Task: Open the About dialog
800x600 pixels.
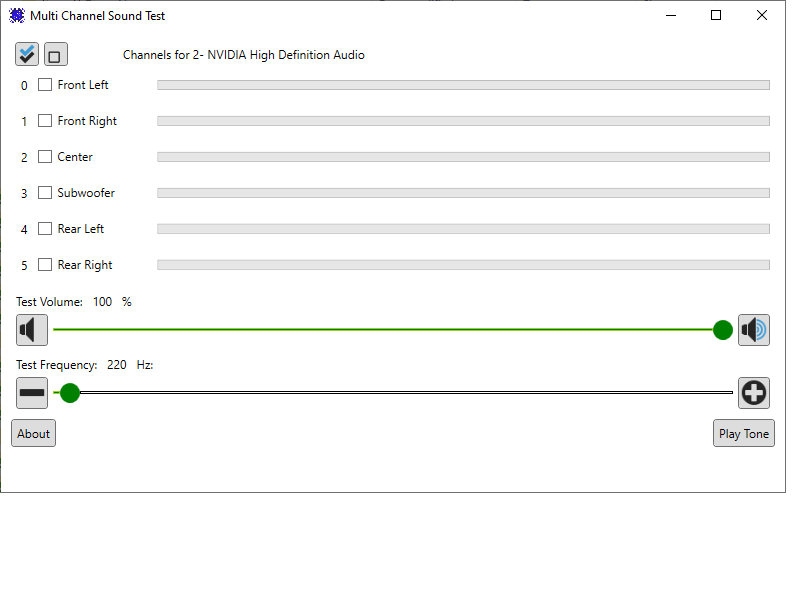Action: coord(34,434)
